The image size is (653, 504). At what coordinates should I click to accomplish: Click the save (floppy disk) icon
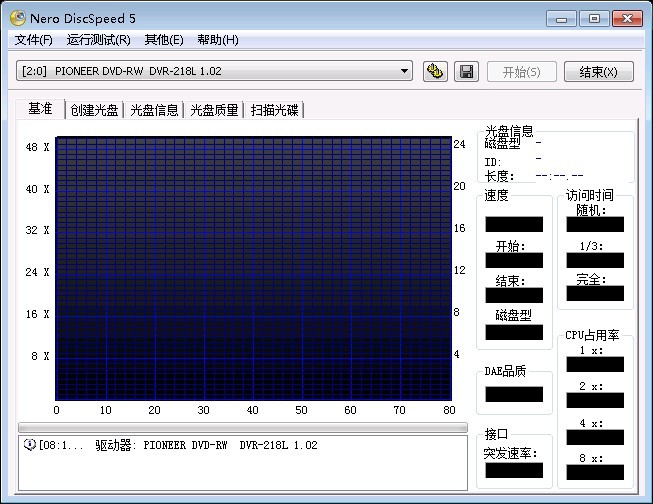465,72
